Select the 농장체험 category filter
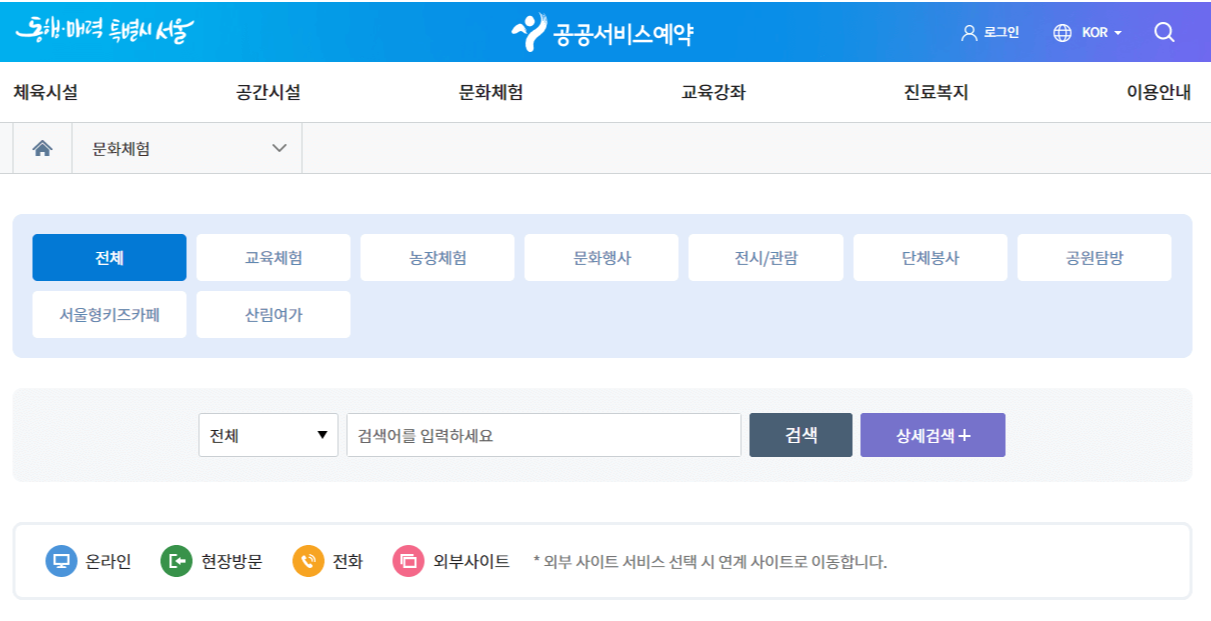This screenshot has width=1211, height=621. pyautogui.click(x=437, y=257)
